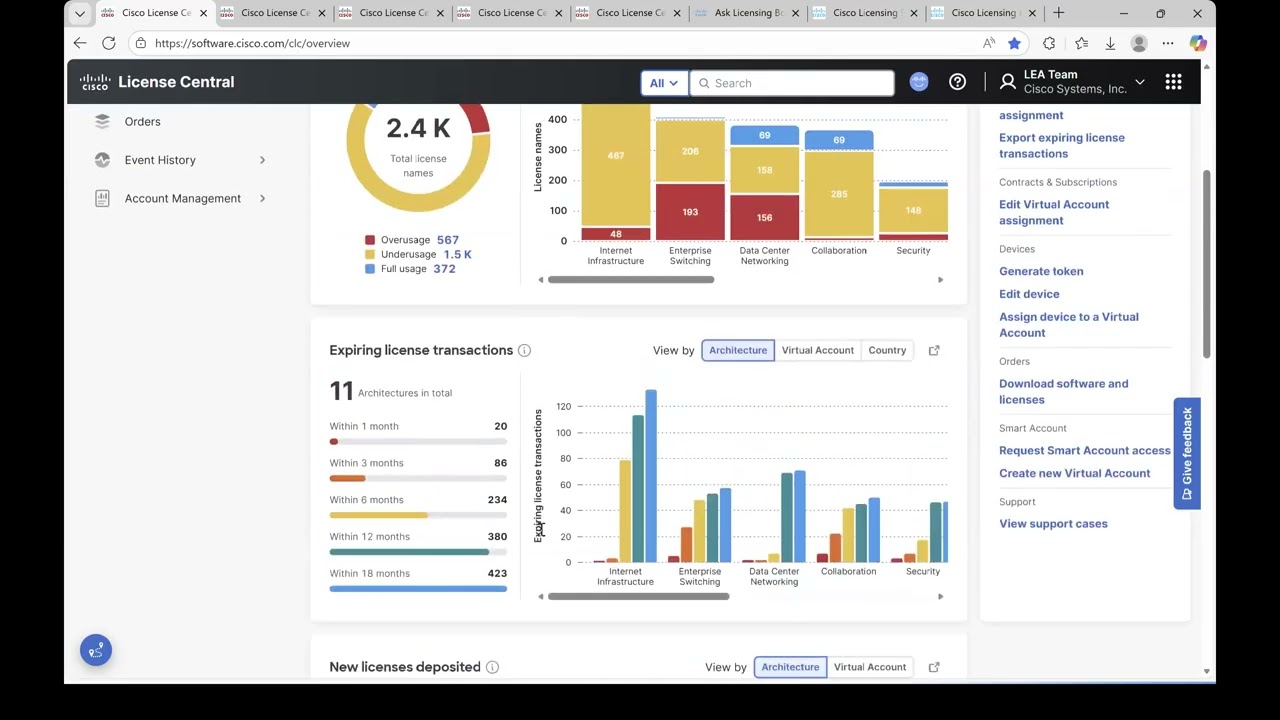Image resolution: width=1280 pixels, height=720 pixels.
Task: View new licenses deposited by Virtual Account
Action: click(870, 667)
